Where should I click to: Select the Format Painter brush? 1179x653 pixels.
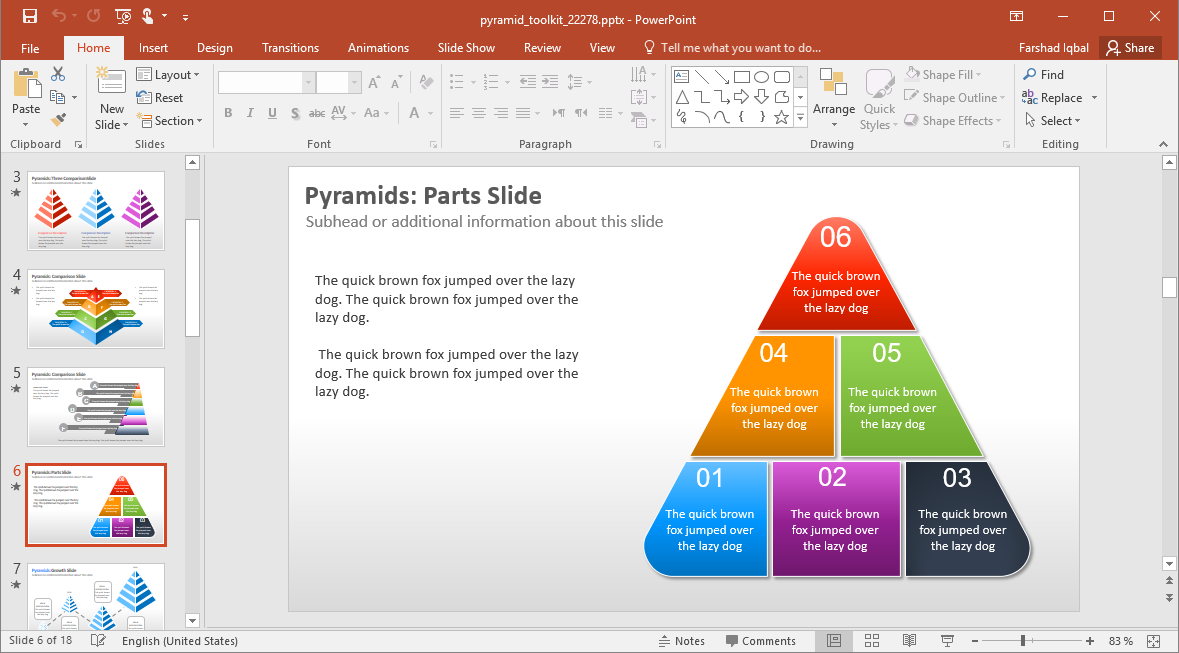pyautogui.click(x=58, y=120)
